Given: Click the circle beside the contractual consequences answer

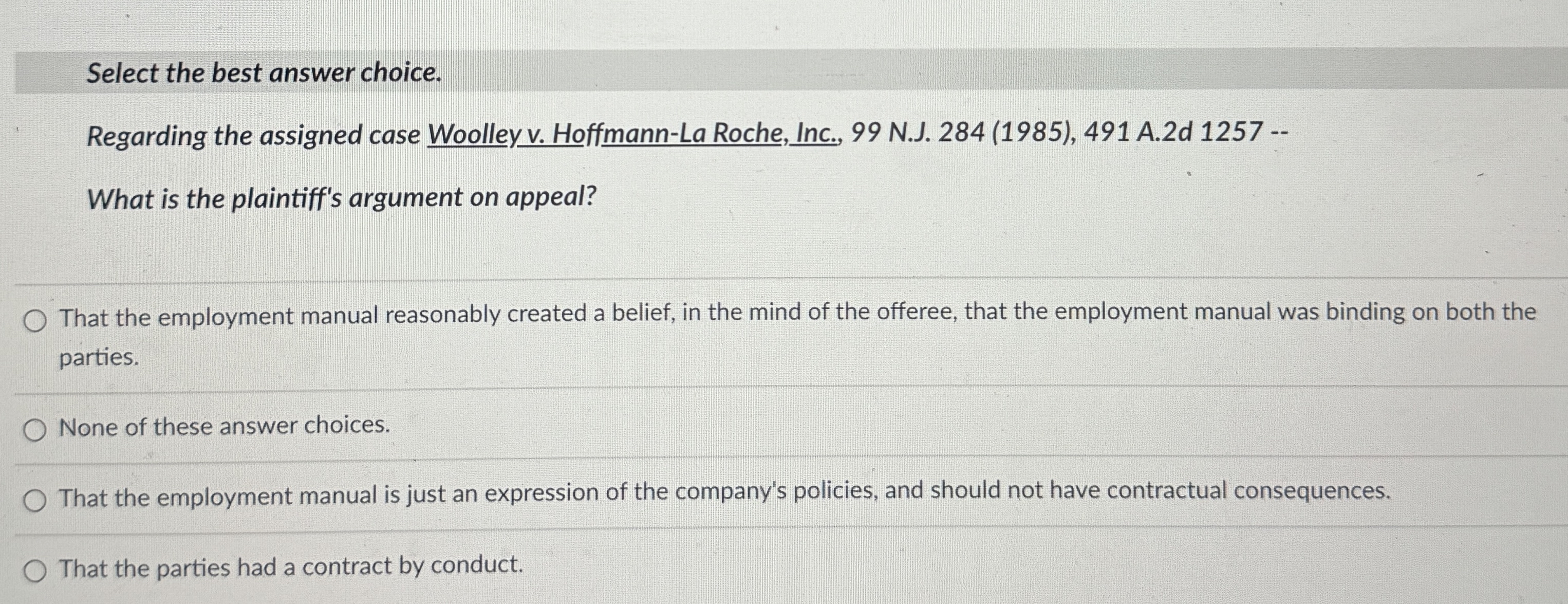Looking at the screenshot, I should (35, 500).
